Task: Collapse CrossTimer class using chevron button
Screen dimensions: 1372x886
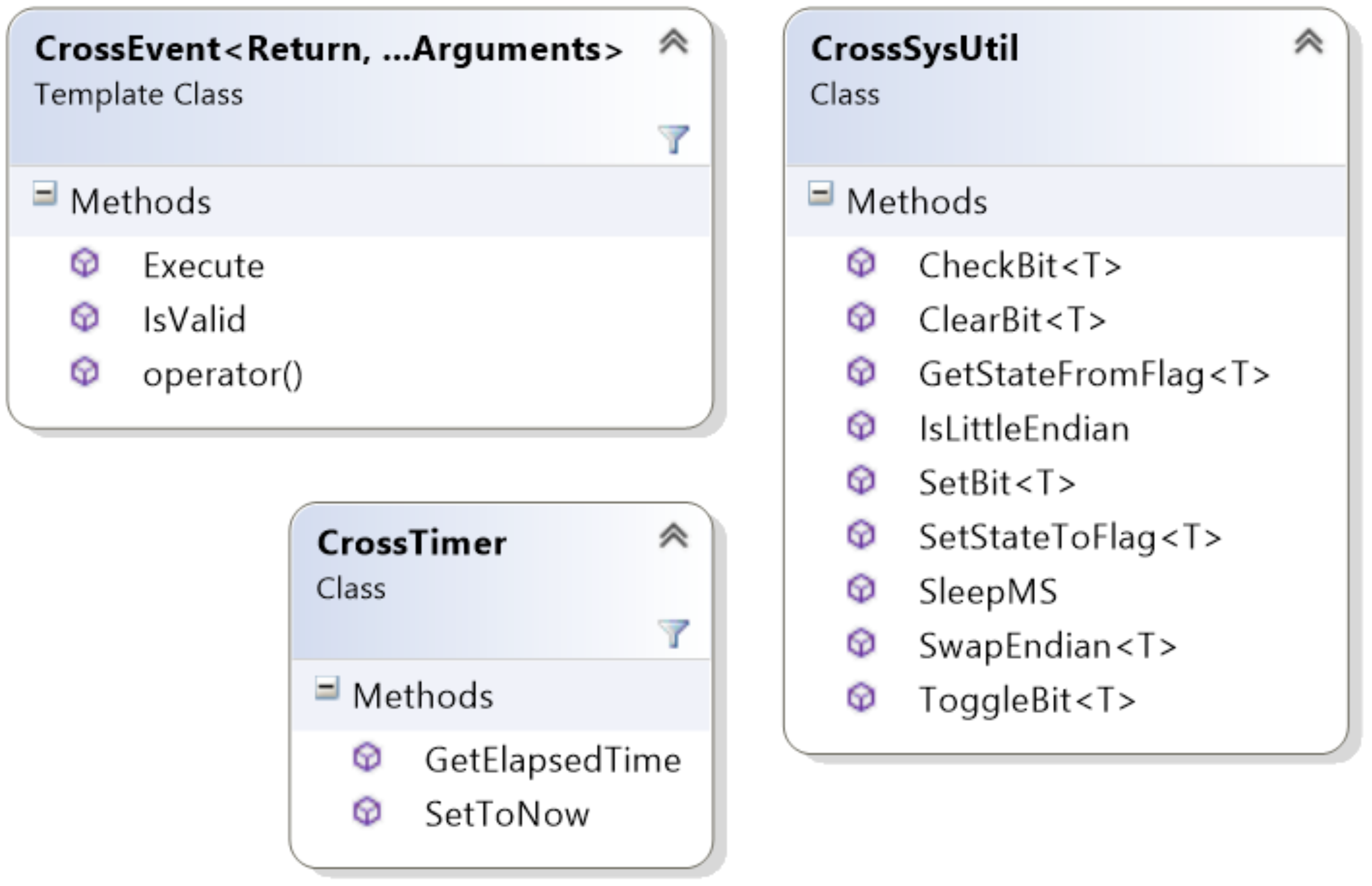Action: coord(673,536)
